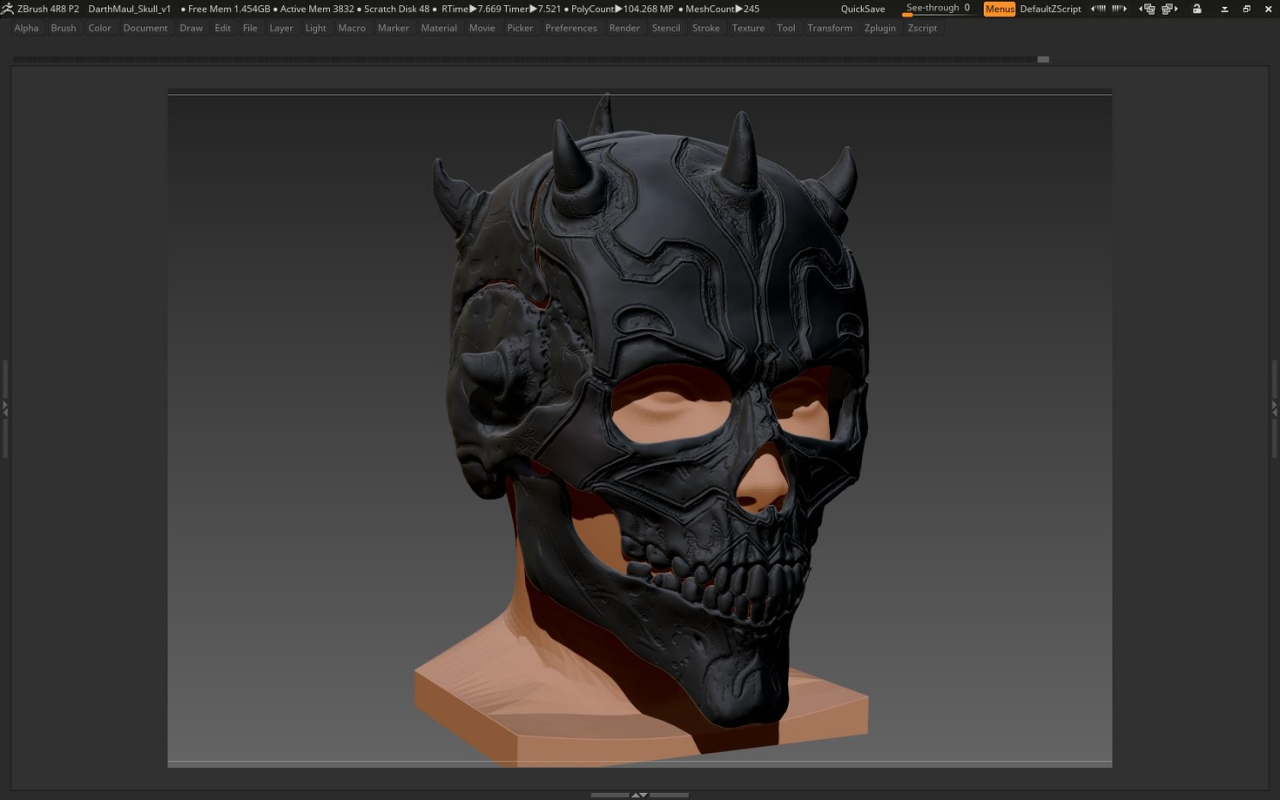The height and width of the screenshot is (800, 1280).
Task: Close the ZBrush window
Action: [1268, 9]
